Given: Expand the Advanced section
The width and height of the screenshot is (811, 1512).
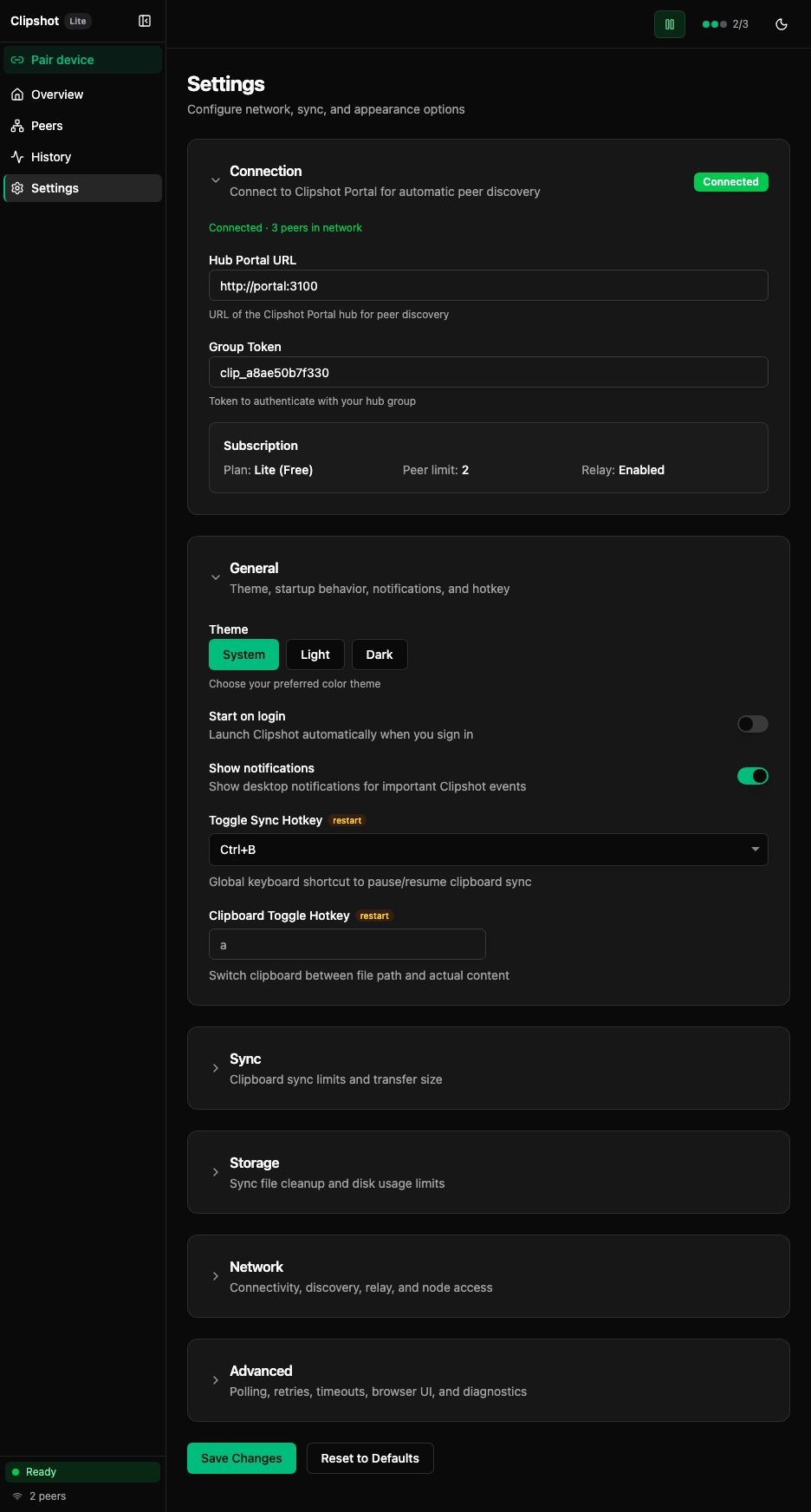Looking at the screenshot, I should click(216, 1380).
